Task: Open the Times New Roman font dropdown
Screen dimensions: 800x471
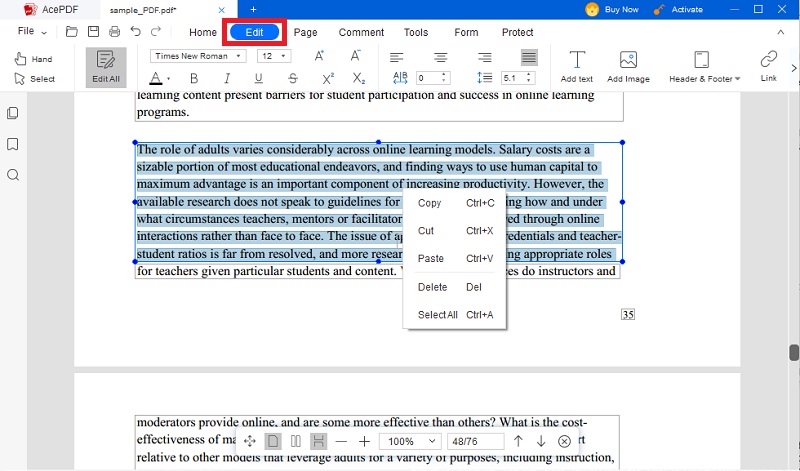Action: point(198,56)
